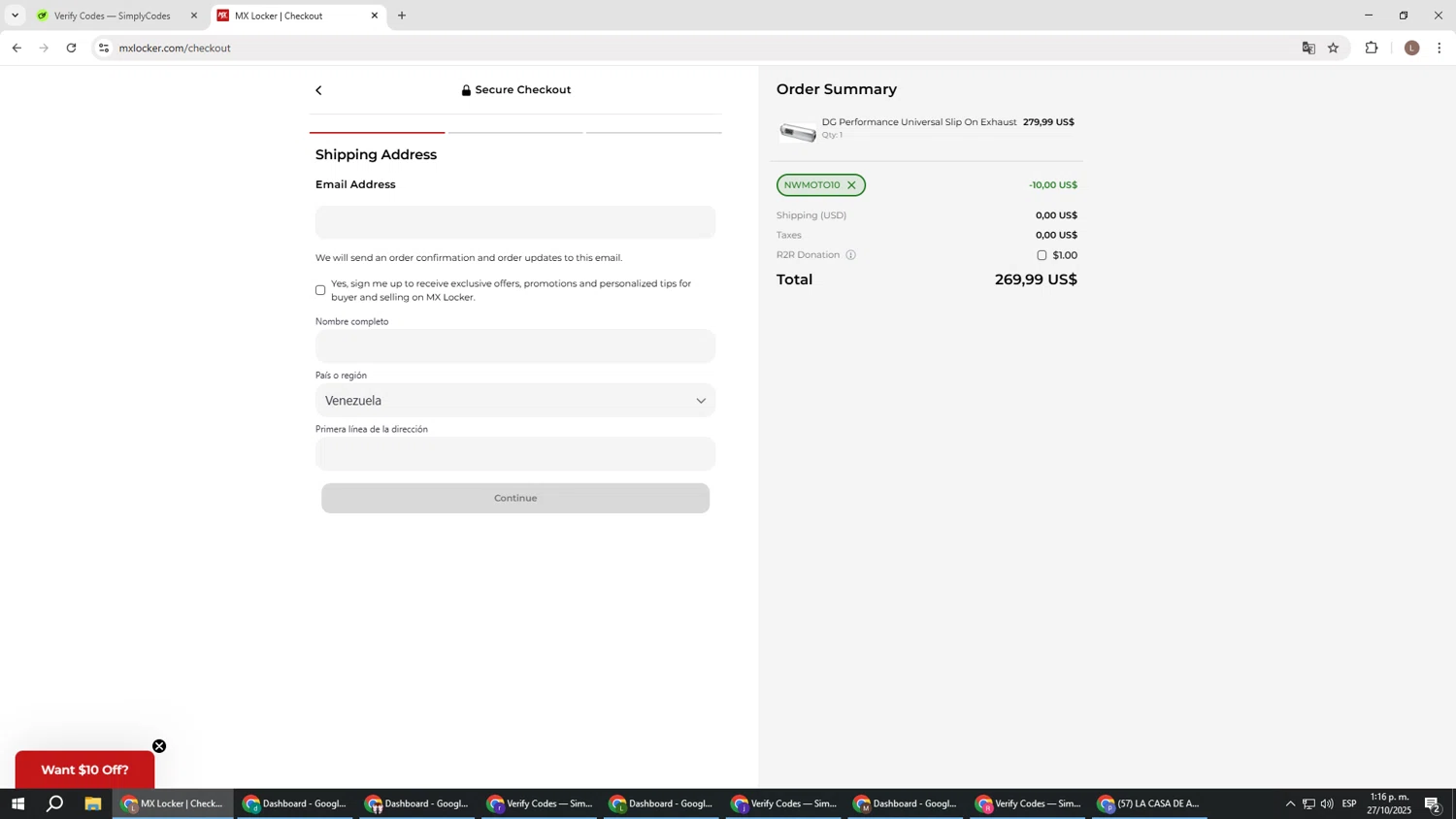The image size is (1456, 819).
Task: Navigate back in browser
Action: coord(17,48)
